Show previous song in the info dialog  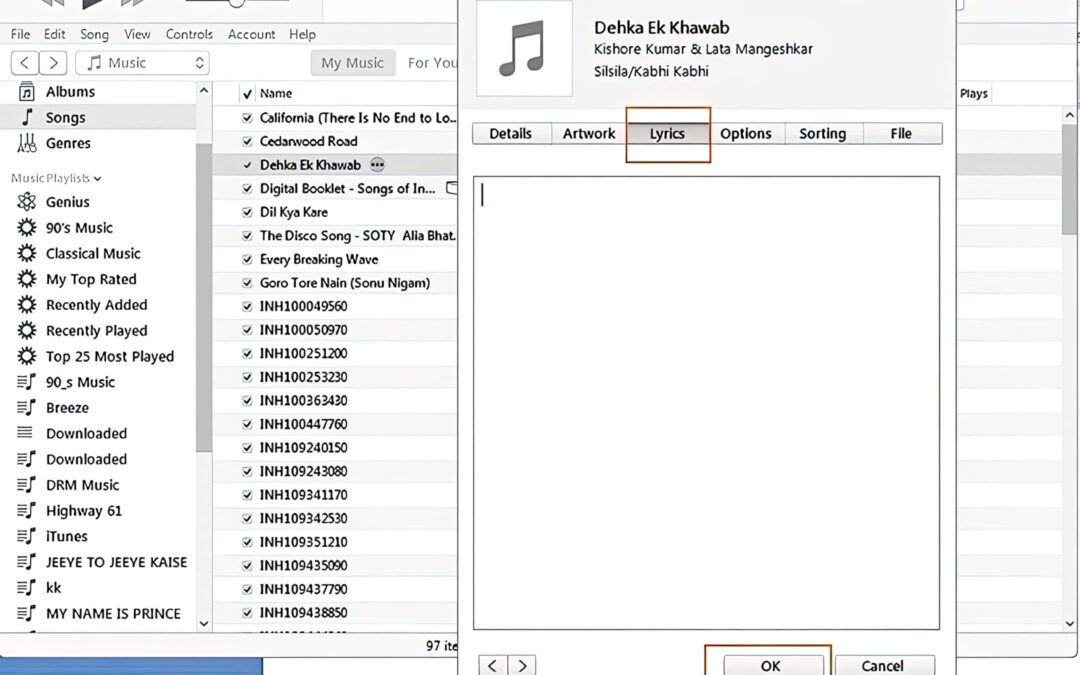click(x=492, y=665)
